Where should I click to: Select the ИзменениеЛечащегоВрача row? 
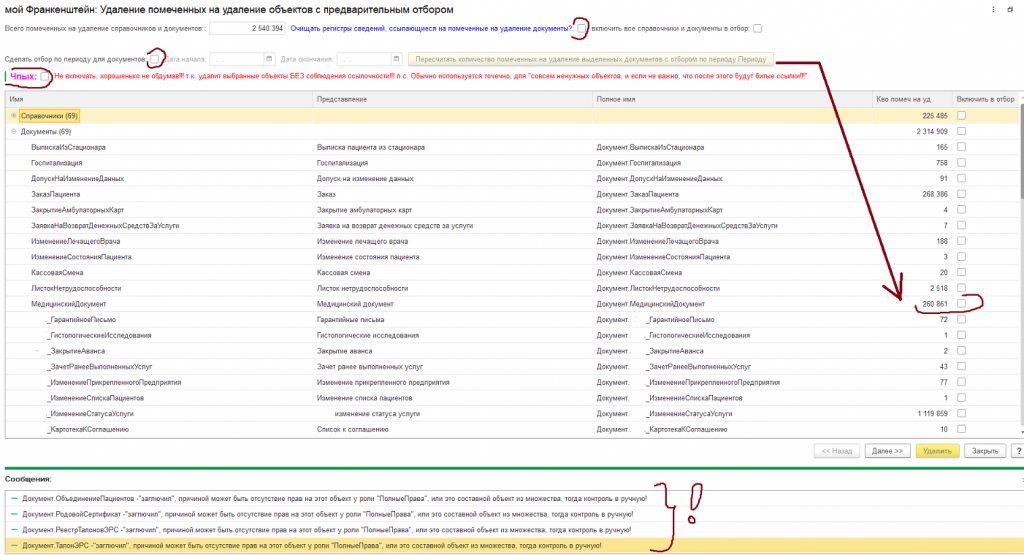pos(512,241)
